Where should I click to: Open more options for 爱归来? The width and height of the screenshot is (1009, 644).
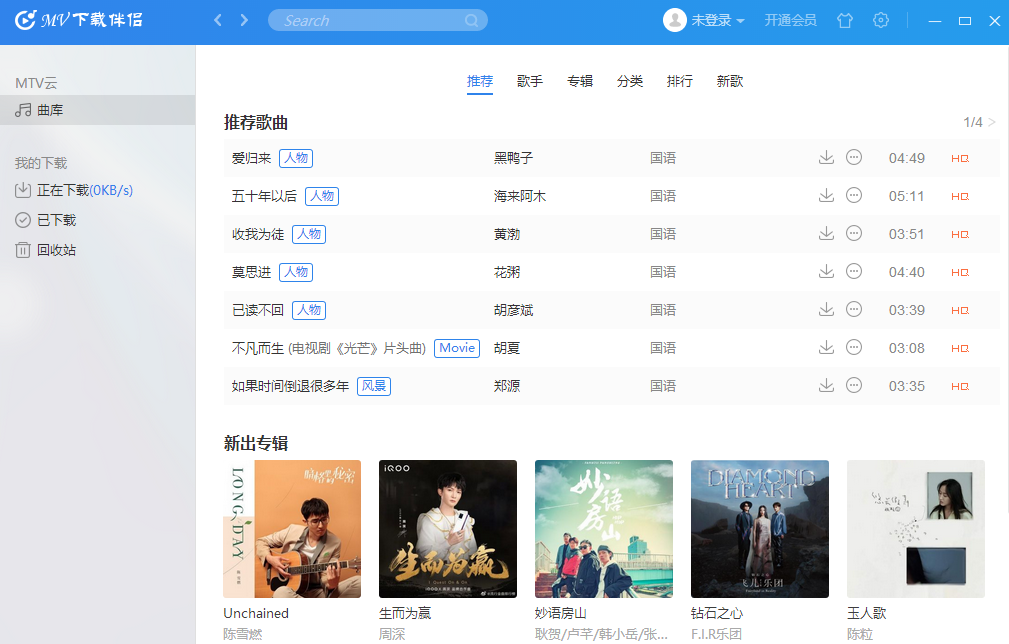pyautogui.click(x=854, y=158)
